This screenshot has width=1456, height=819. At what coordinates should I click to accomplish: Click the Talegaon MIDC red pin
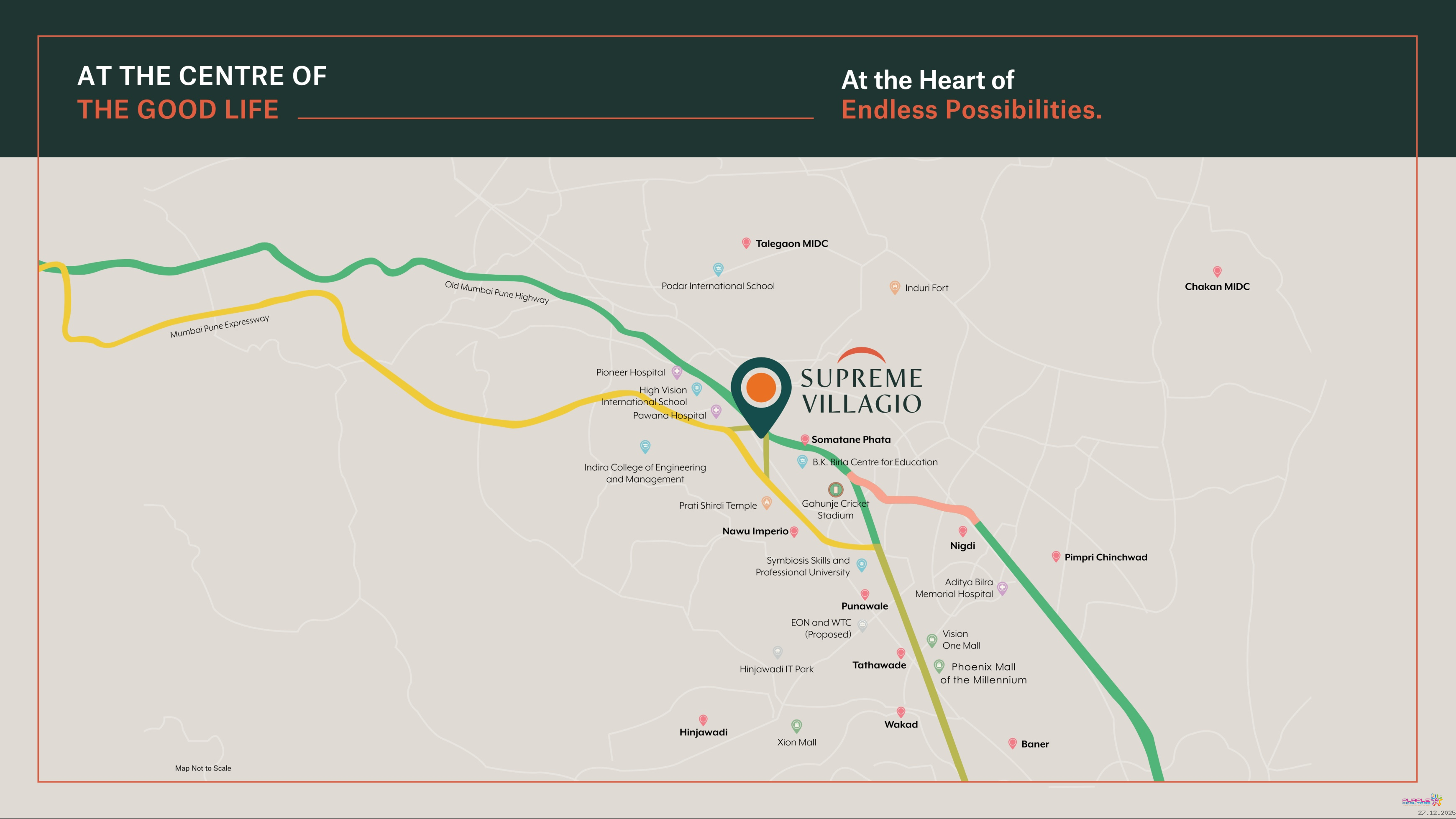coord(746,242)
